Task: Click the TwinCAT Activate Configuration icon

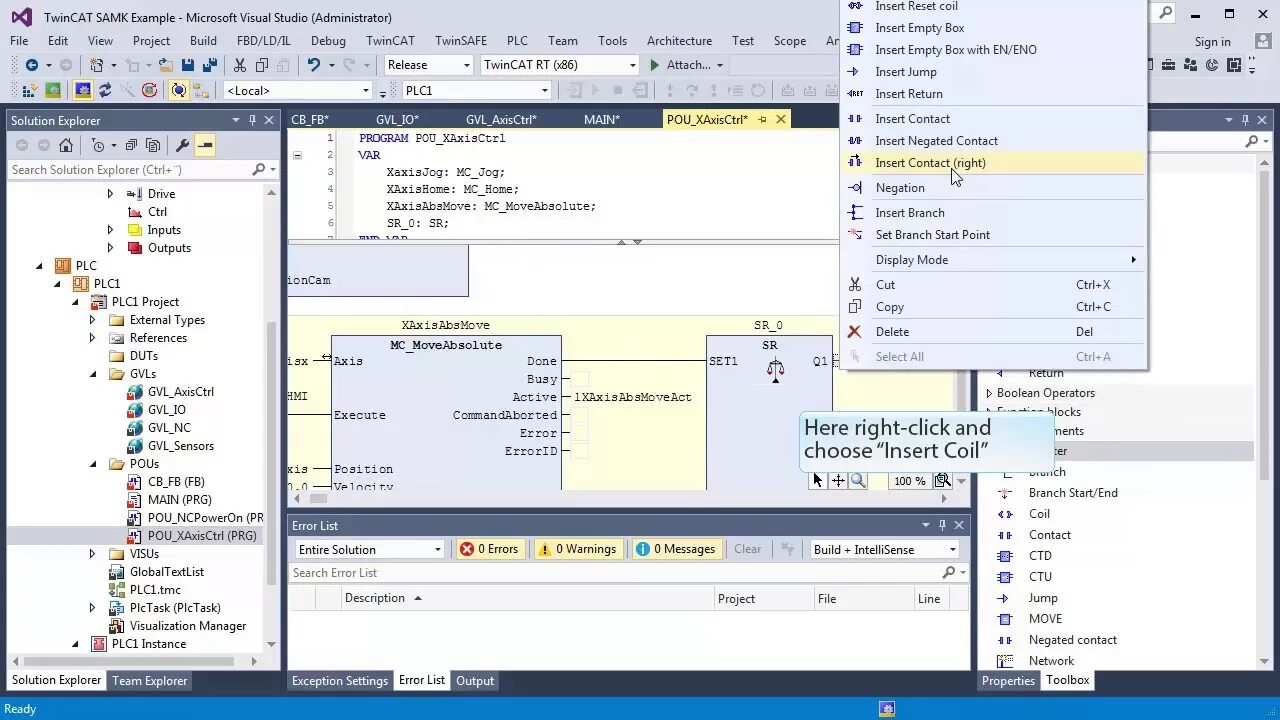Action: (x=31, y=90)
